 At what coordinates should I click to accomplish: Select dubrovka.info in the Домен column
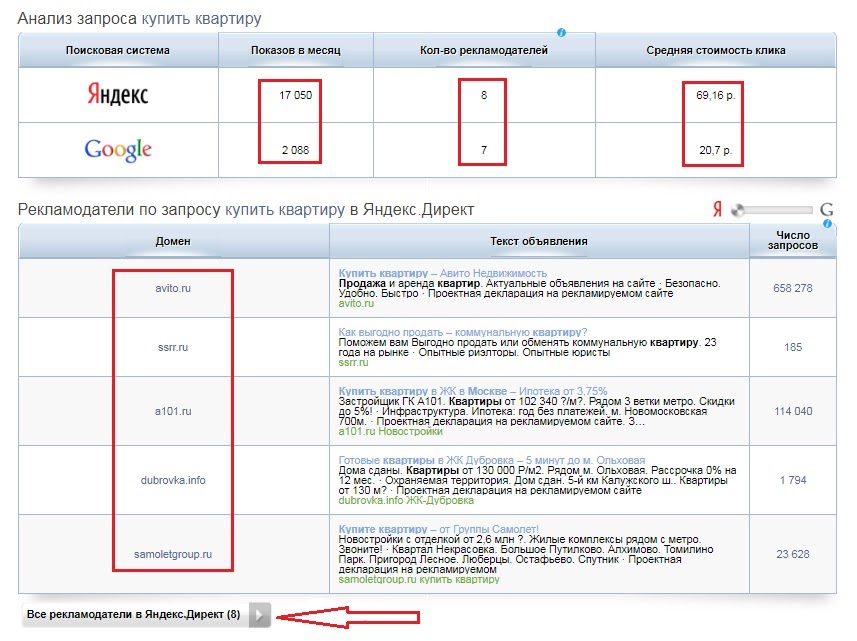(x=173, y=480)
